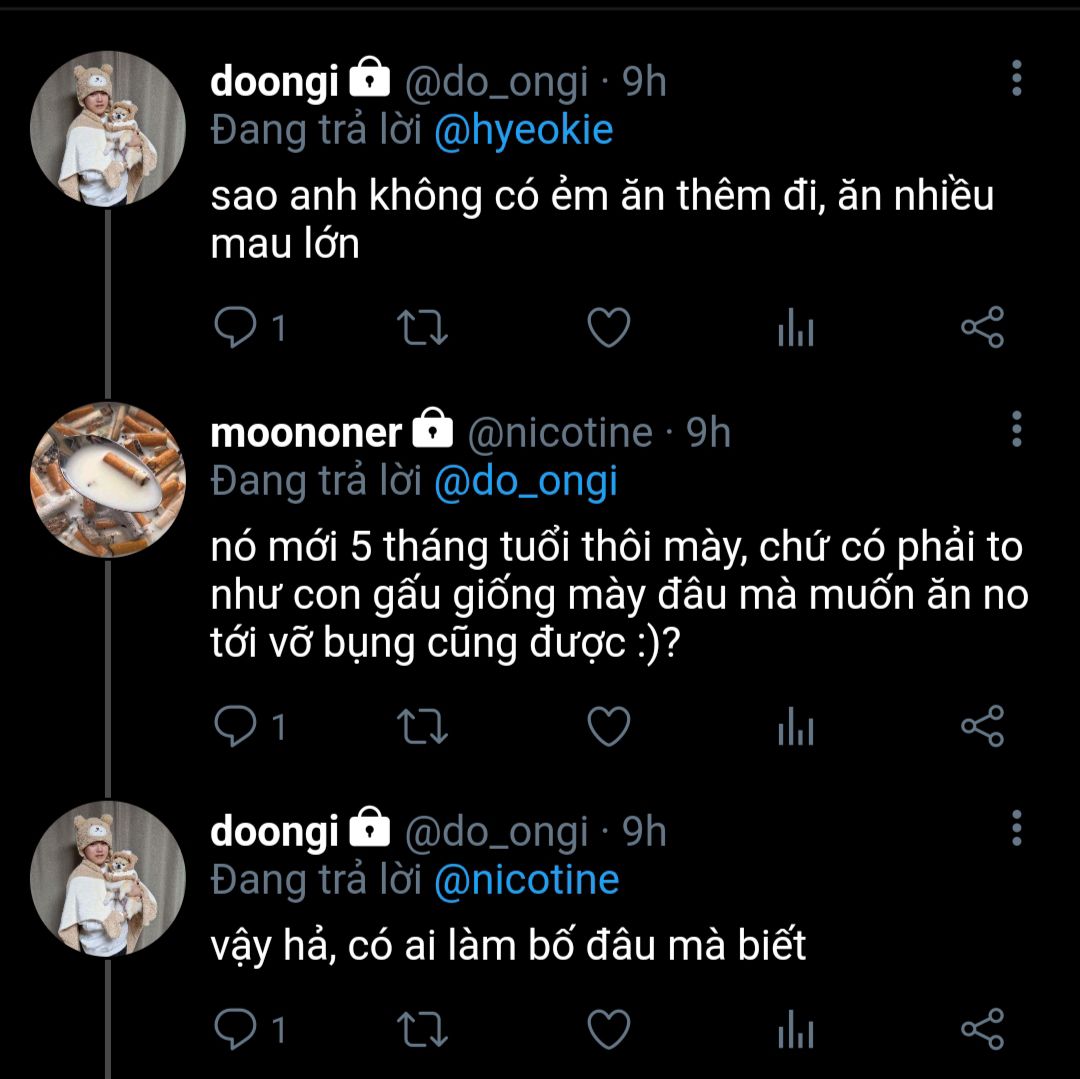The height and width of the screenshot is (1079, 1080).
Task: Retweet moononer's reply tweet
Action: tap(423, 728)
